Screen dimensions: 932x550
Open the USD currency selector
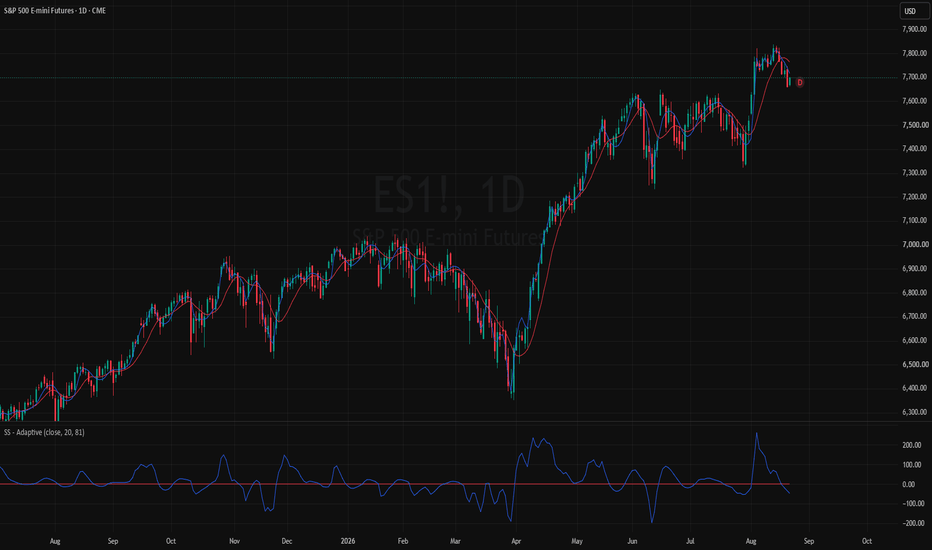pyautogui.click(x=914, y=11)
